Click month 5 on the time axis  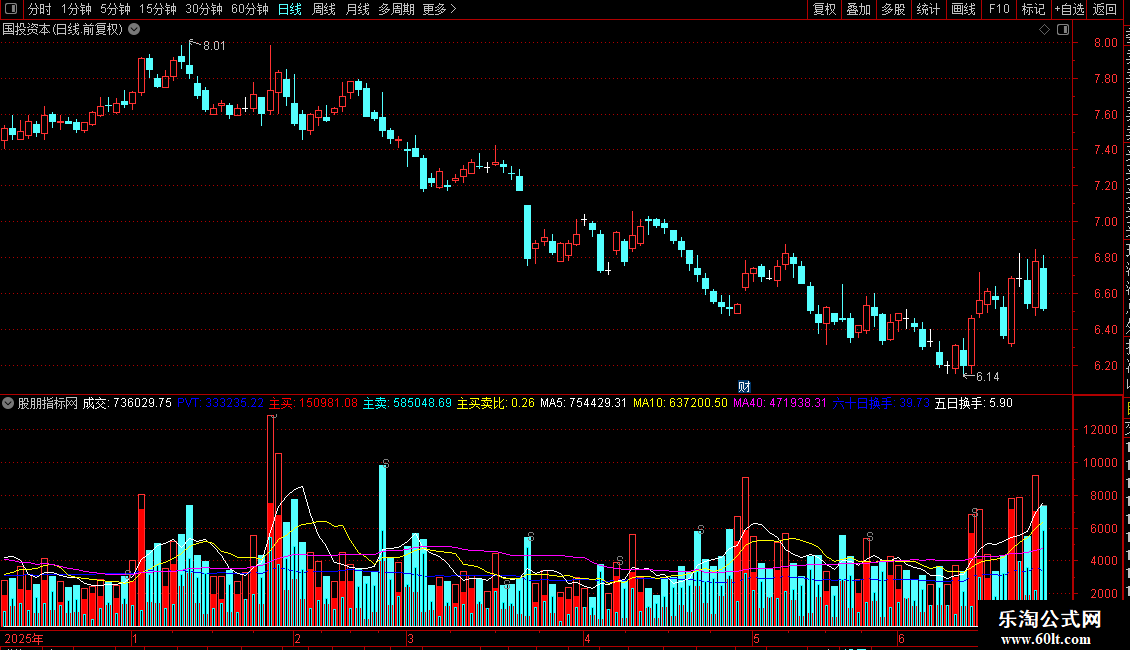click(x=756, y=638)
